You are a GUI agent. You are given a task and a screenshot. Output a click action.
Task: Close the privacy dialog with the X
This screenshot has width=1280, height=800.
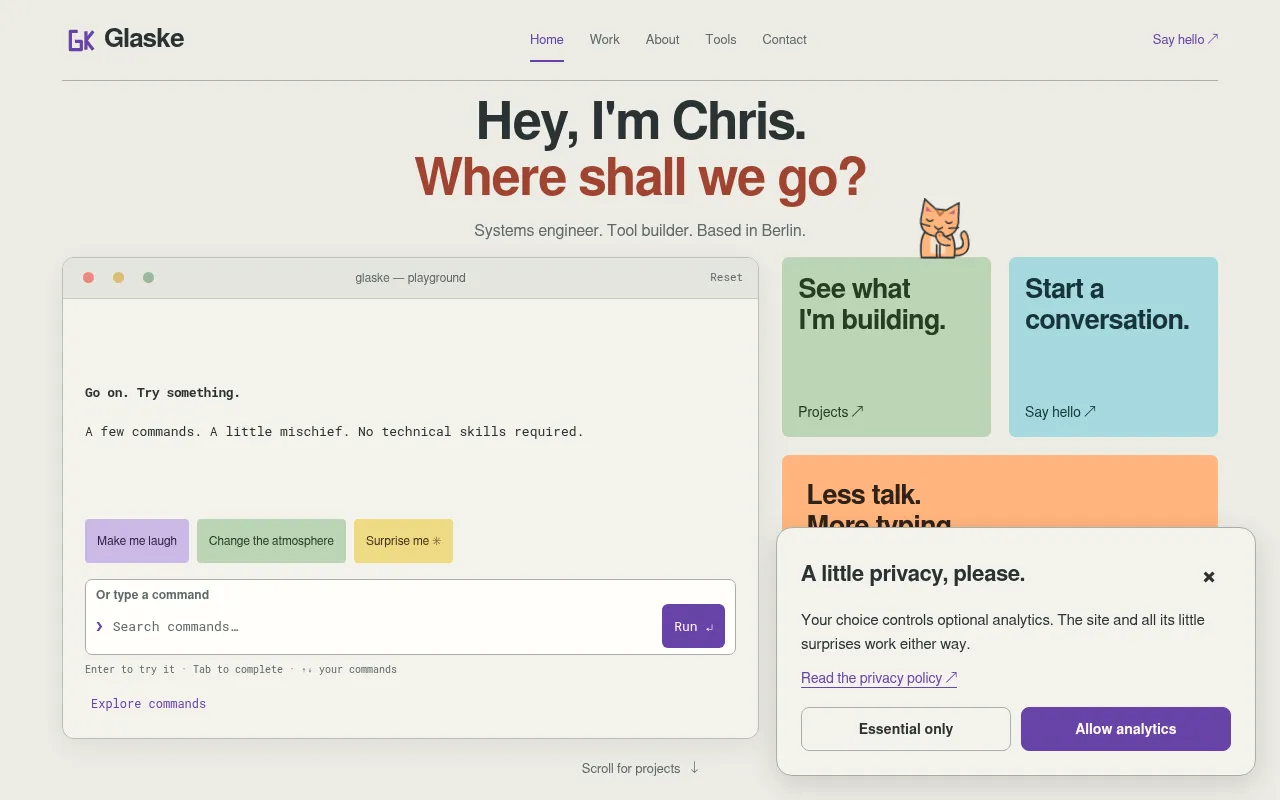pyautogui.click(x=1209, y=577)
